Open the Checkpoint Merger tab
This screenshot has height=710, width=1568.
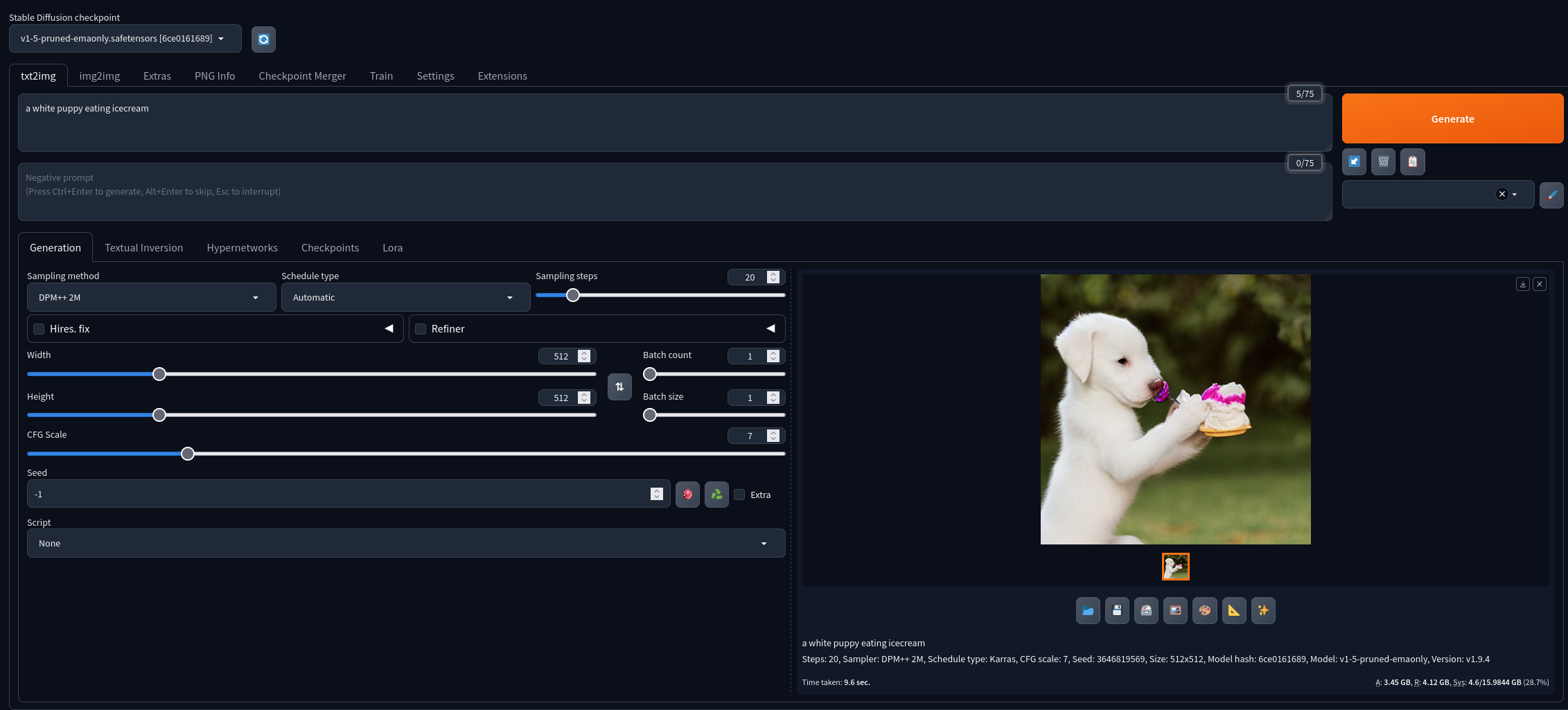(x=302, y=76)
